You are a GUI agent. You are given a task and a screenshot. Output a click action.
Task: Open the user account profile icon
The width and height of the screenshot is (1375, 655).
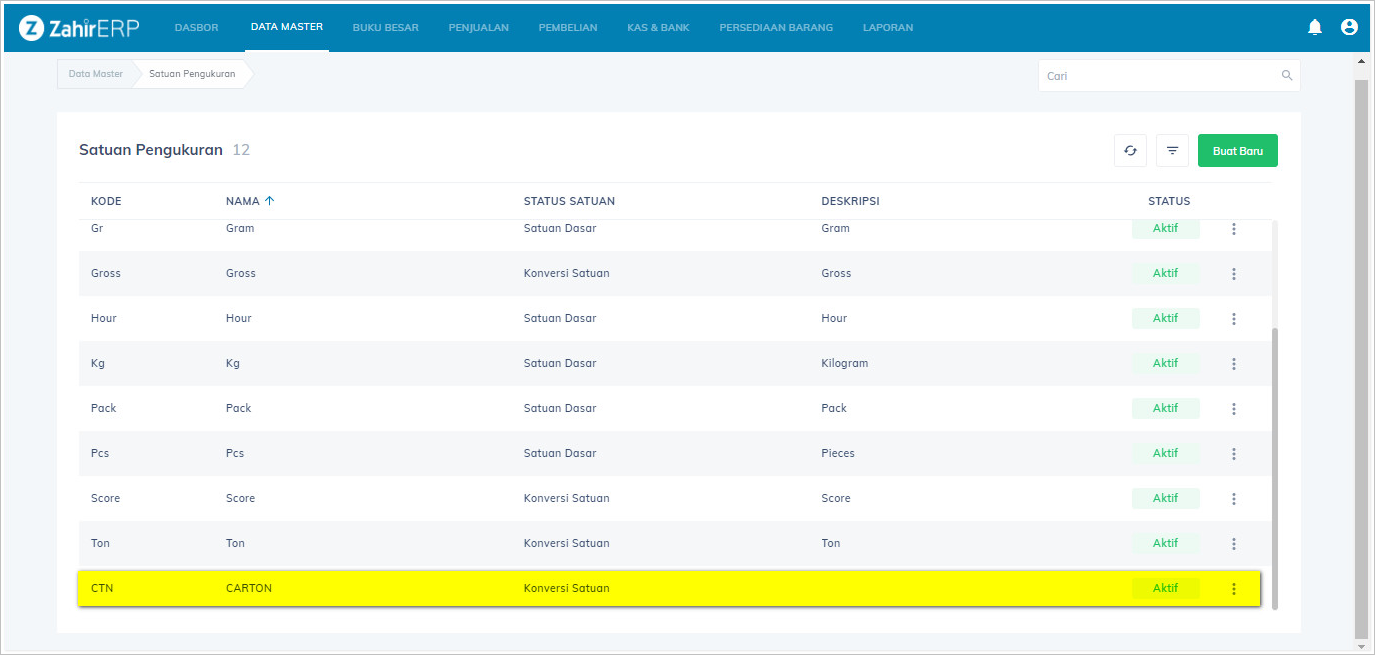point(1349,27)
